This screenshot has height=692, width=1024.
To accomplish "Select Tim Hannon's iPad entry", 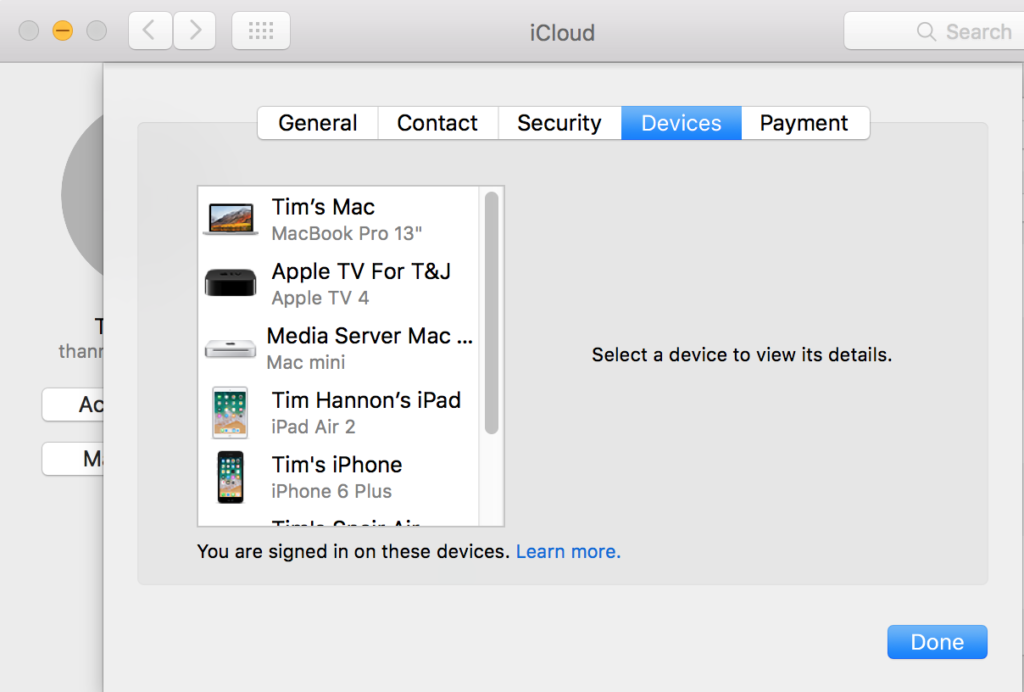I will [x=338, y=412].
